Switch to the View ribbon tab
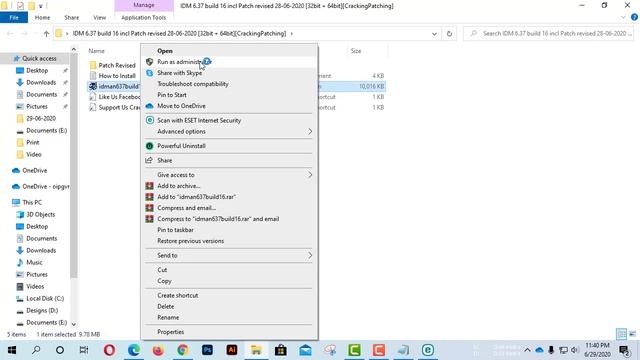Screen dimensions: 640x360 100,18
